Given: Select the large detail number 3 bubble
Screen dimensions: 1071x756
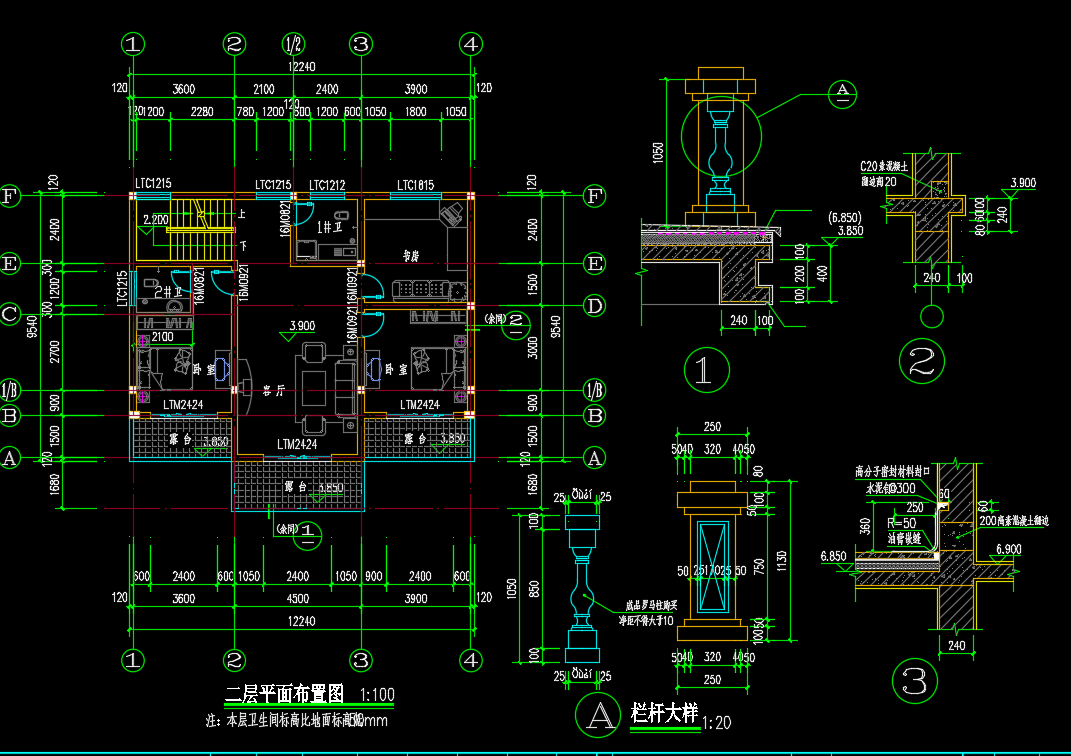Looking at the screenshot, I should pyautogui.click(x=915, y=680).
